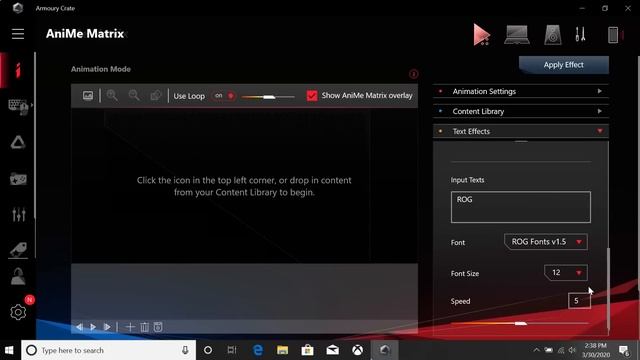
Task: Open the notification center icon
Action: [624, 350]
